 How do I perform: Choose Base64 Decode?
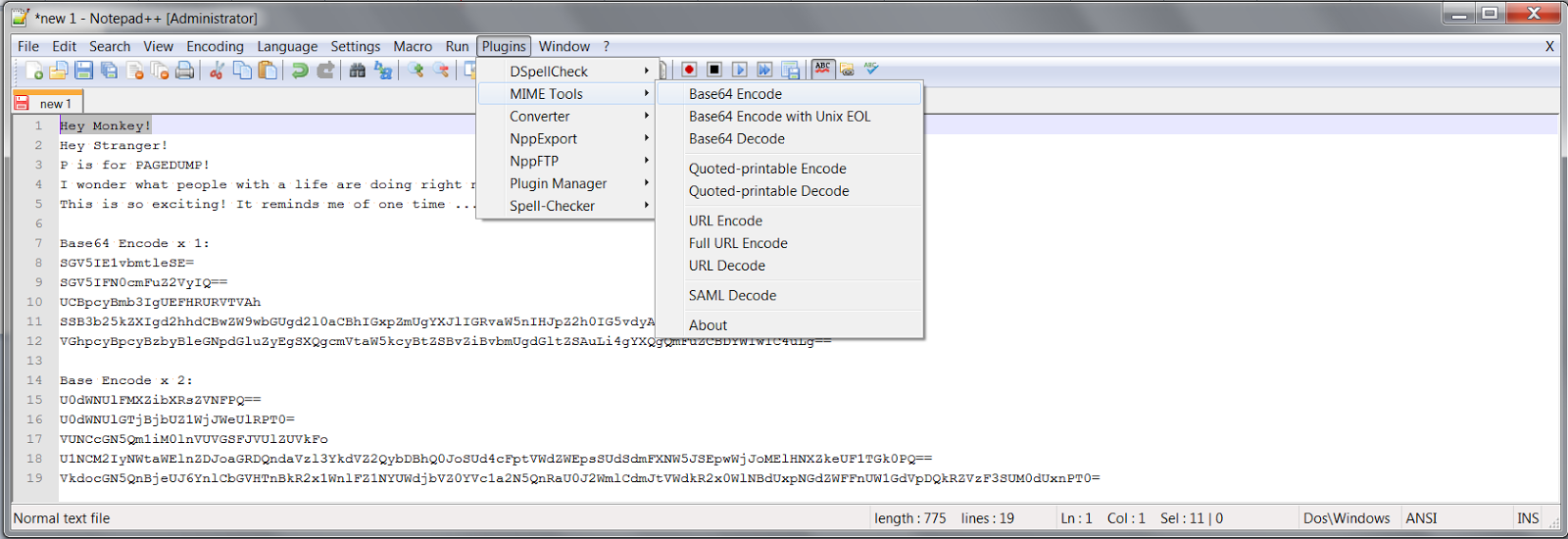[x=789, y=139]
